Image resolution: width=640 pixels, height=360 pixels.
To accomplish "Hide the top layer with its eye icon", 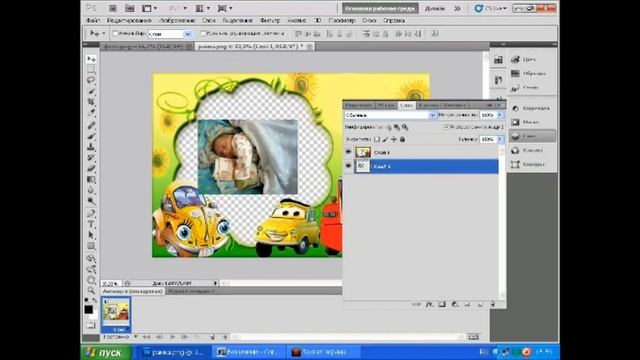I will pos(348,152).
